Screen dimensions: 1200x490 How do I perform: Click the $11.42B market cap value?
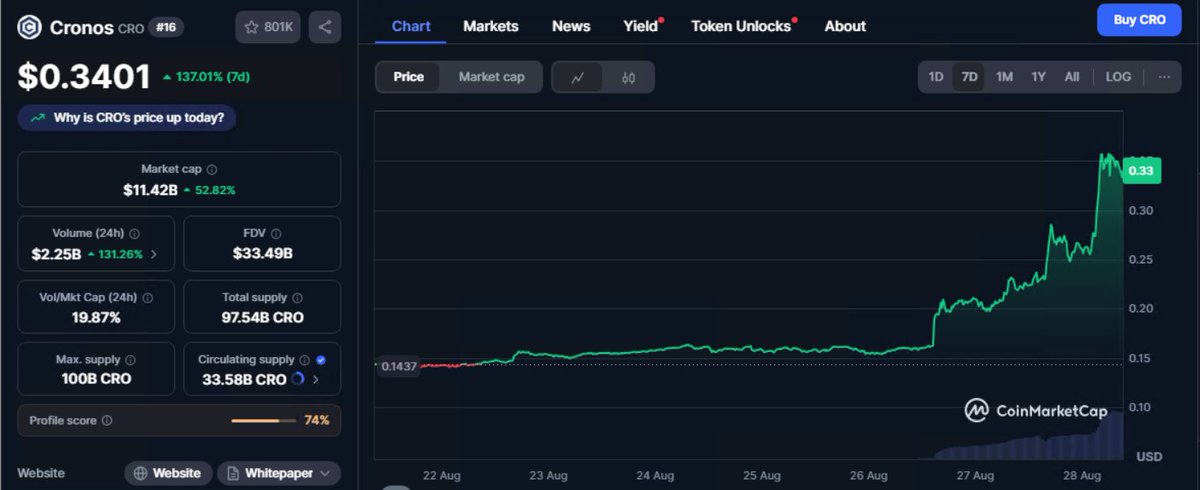click(x=150, y=190)
